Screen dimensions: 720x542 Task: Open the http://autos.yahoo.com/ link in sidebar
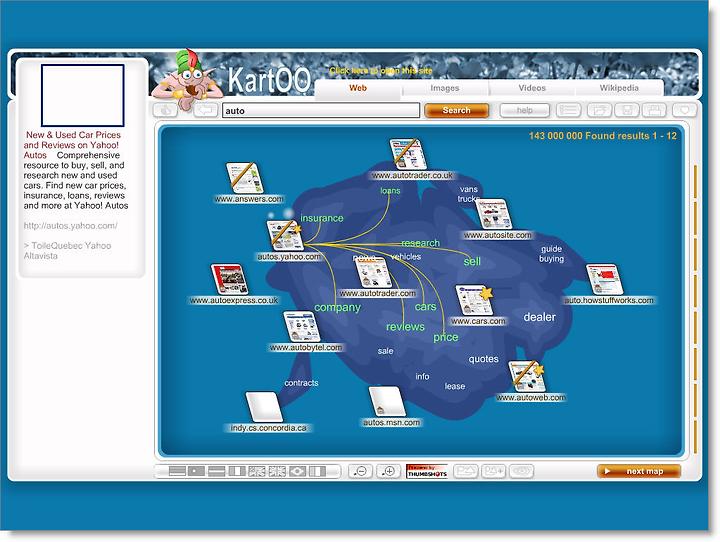pos(70,226)
